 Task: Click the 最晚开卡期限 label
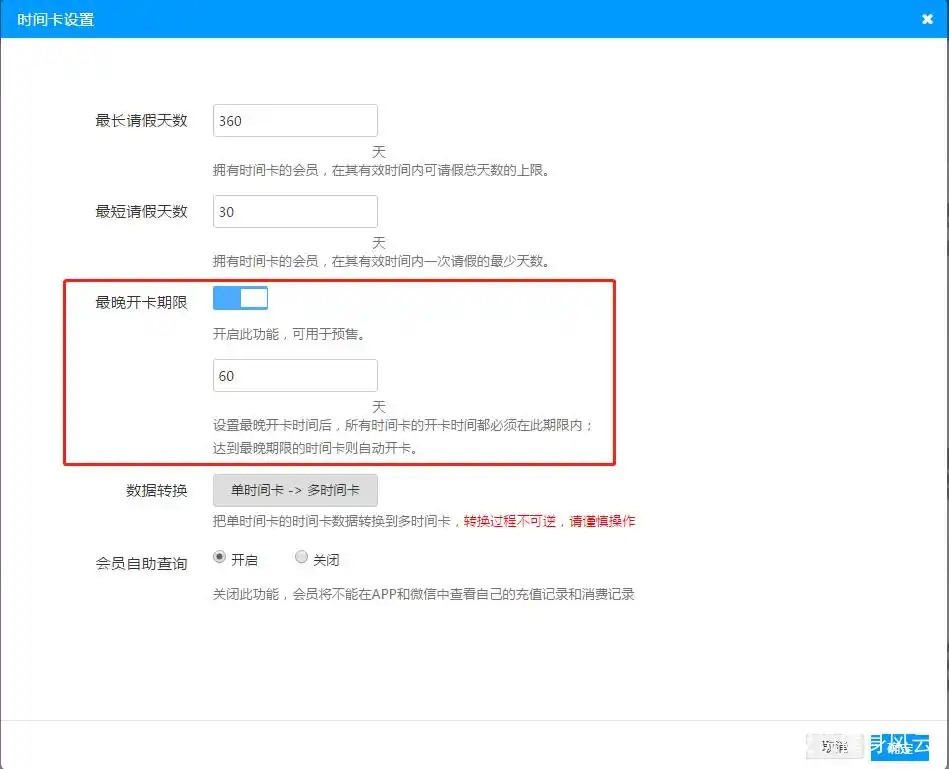click(142, 303)
